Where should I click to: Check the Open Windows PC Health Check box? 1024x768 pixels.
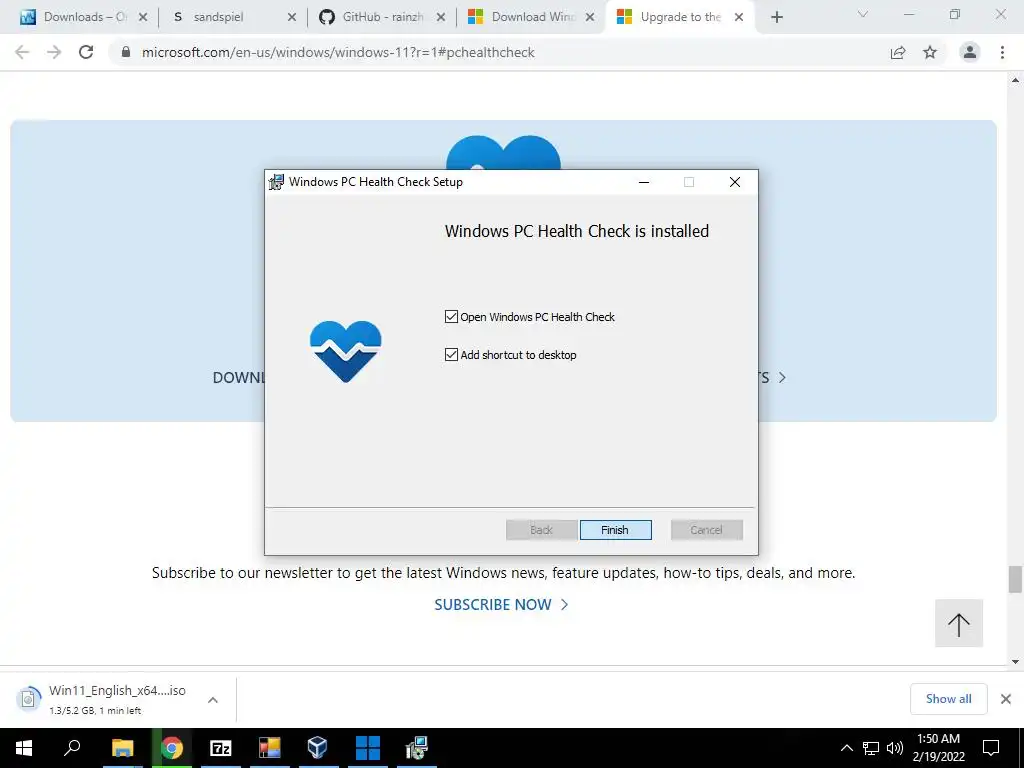coord(451,317)
